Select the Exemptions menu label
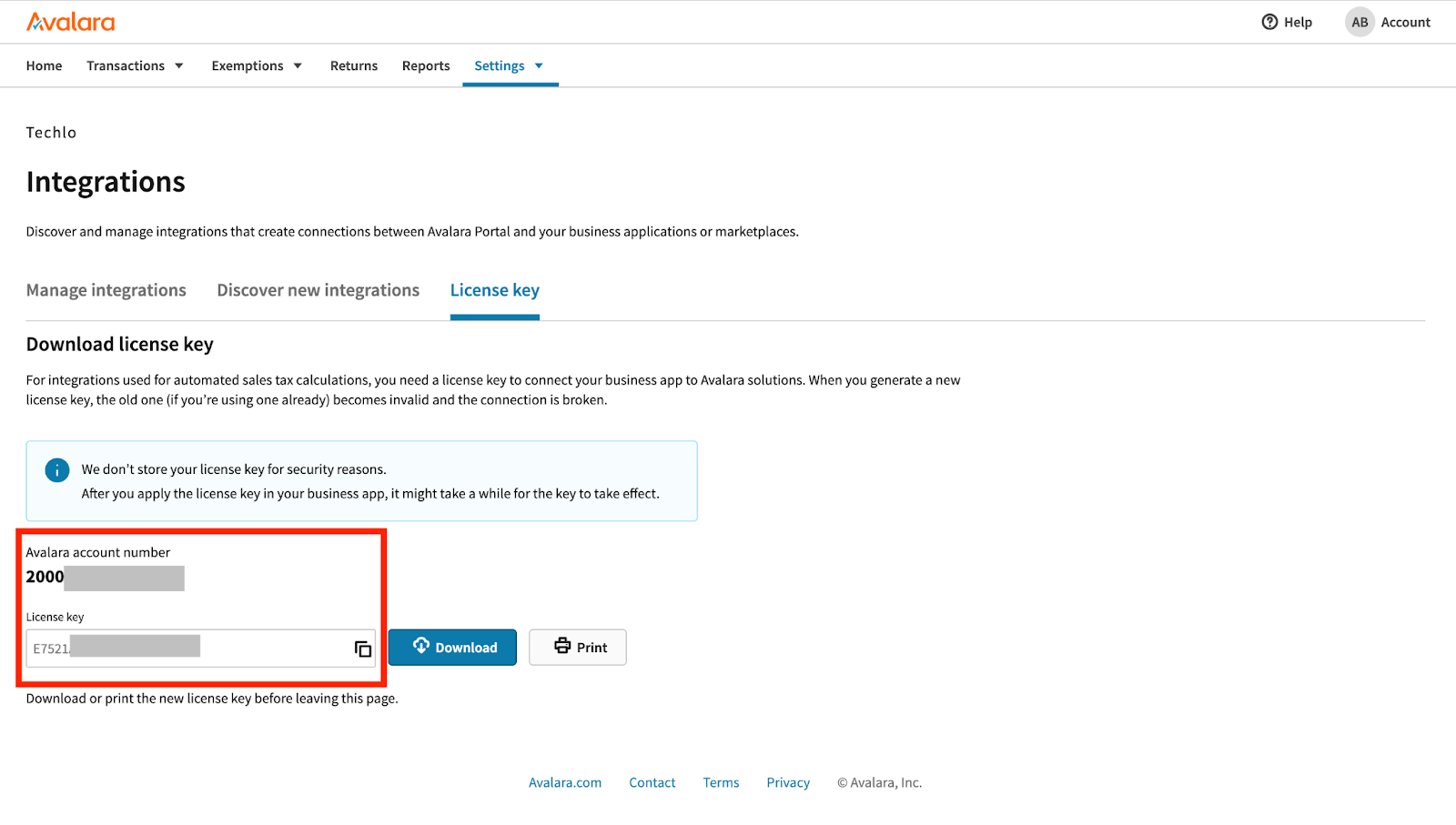This screenshot has width=1456, height=825. click(x=248, y=65)
